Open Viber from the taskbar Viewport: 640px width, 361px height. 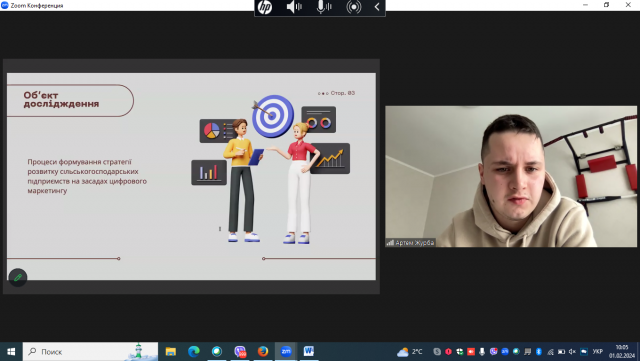tap(240, 351)
